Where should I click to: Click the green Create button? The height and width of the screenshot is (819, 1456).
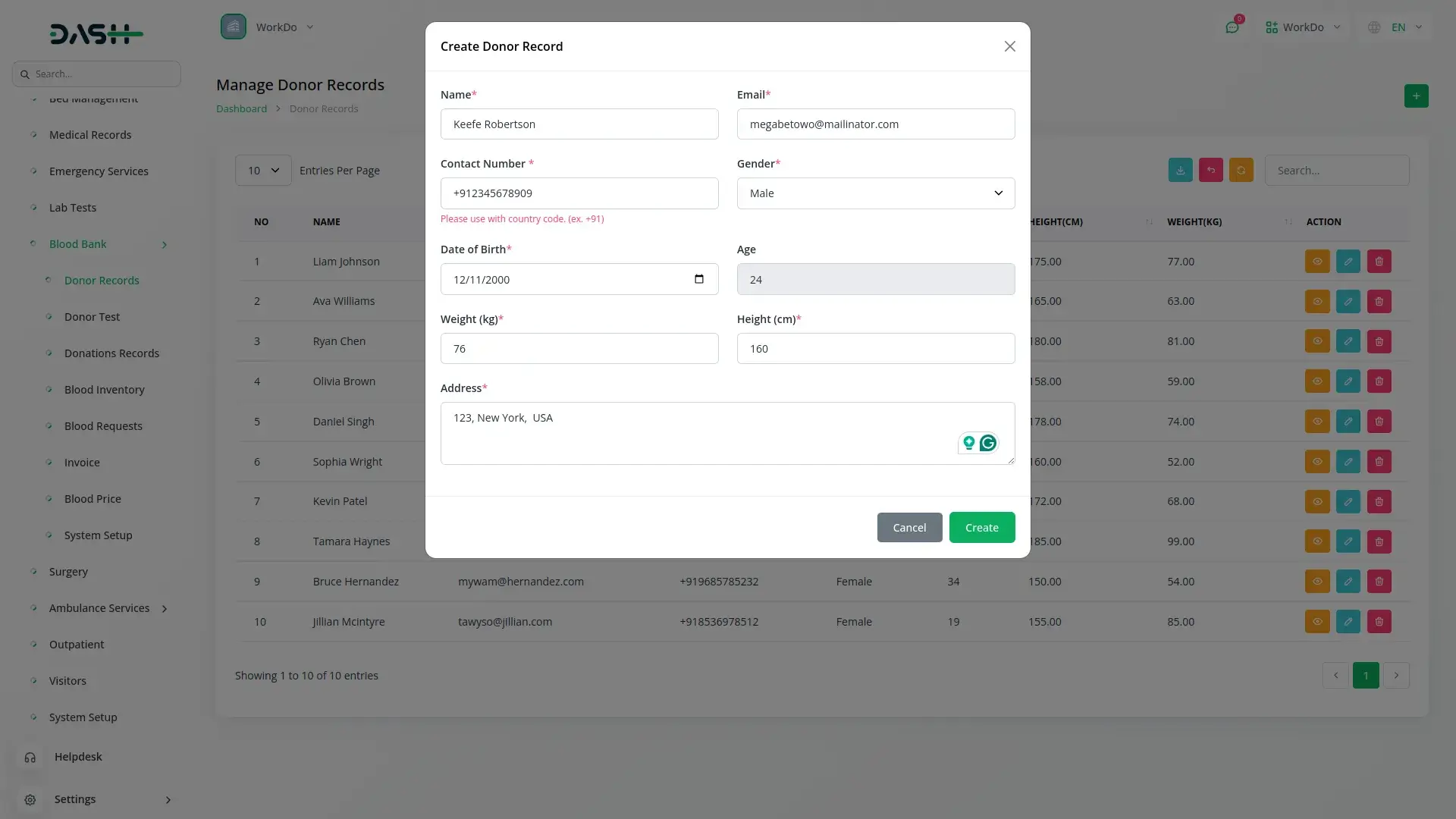click(x=981, y=528)
